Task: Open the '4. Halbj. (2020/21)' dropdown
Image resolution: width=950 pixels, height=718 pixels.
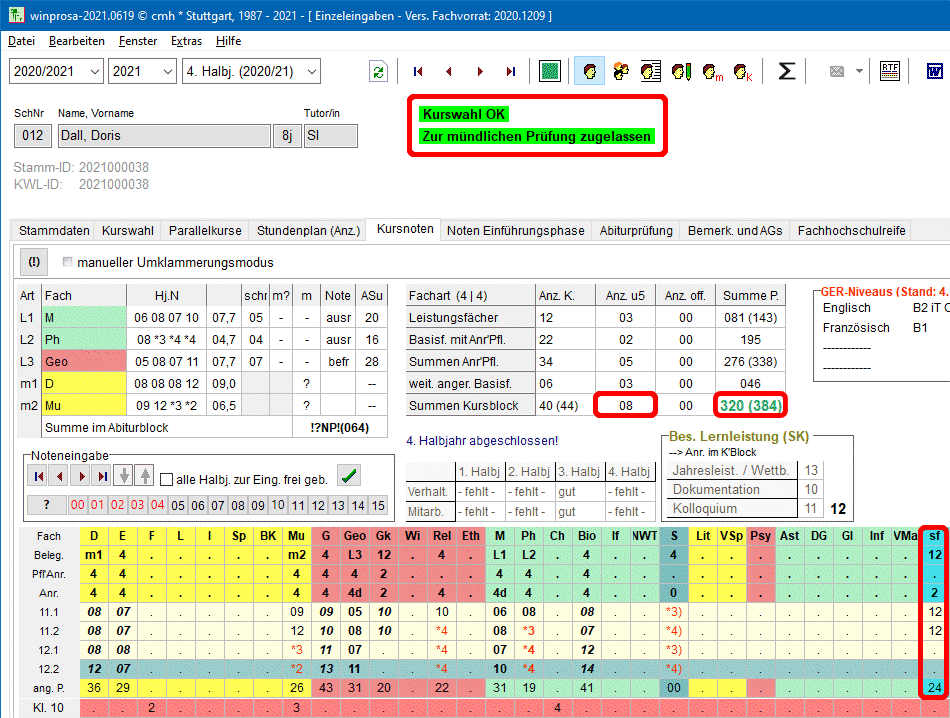Action: pos(312,72)
